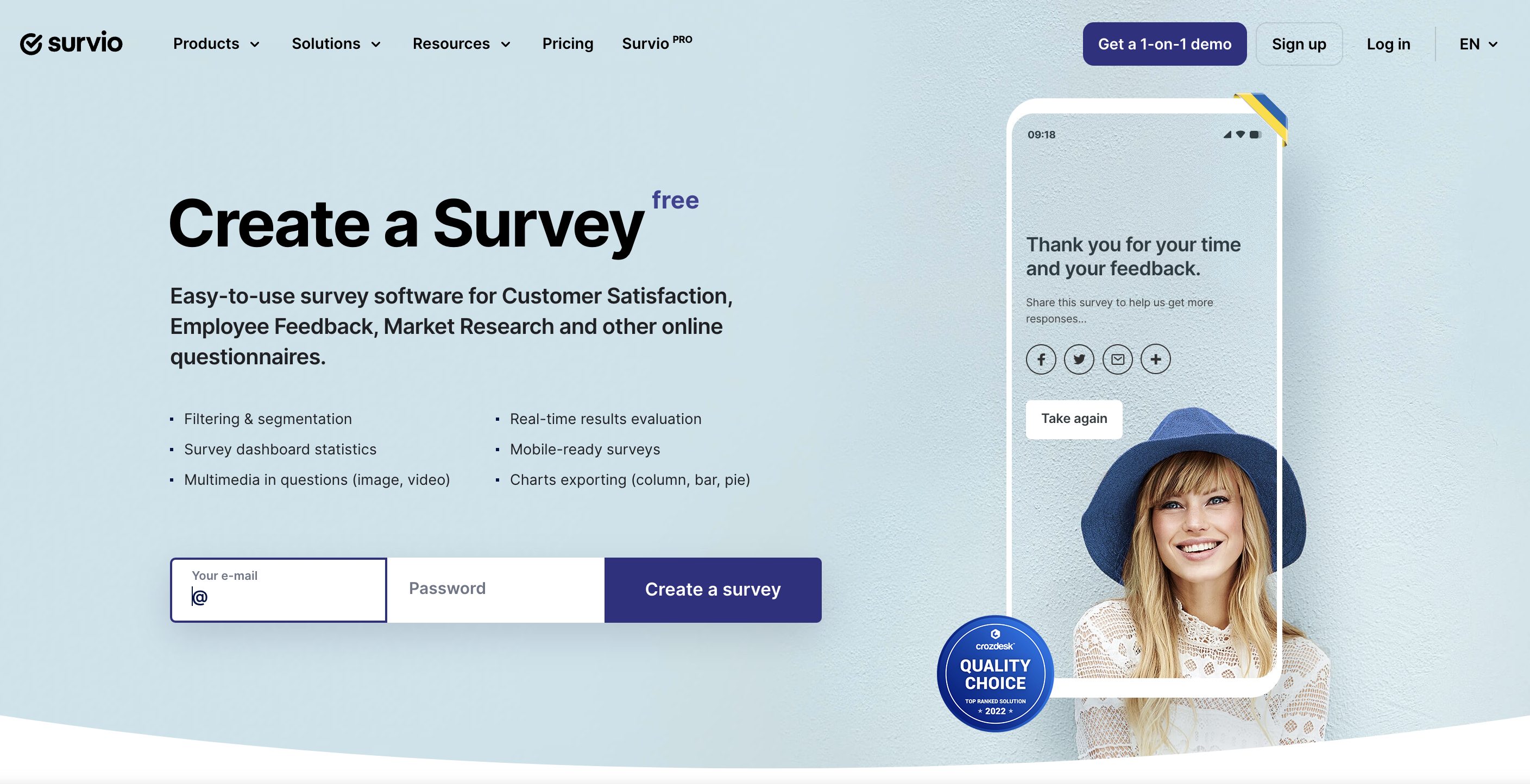Click the Pricing menu item
Viewport: 1530px width, 784px height.
(x=567, y=43)
